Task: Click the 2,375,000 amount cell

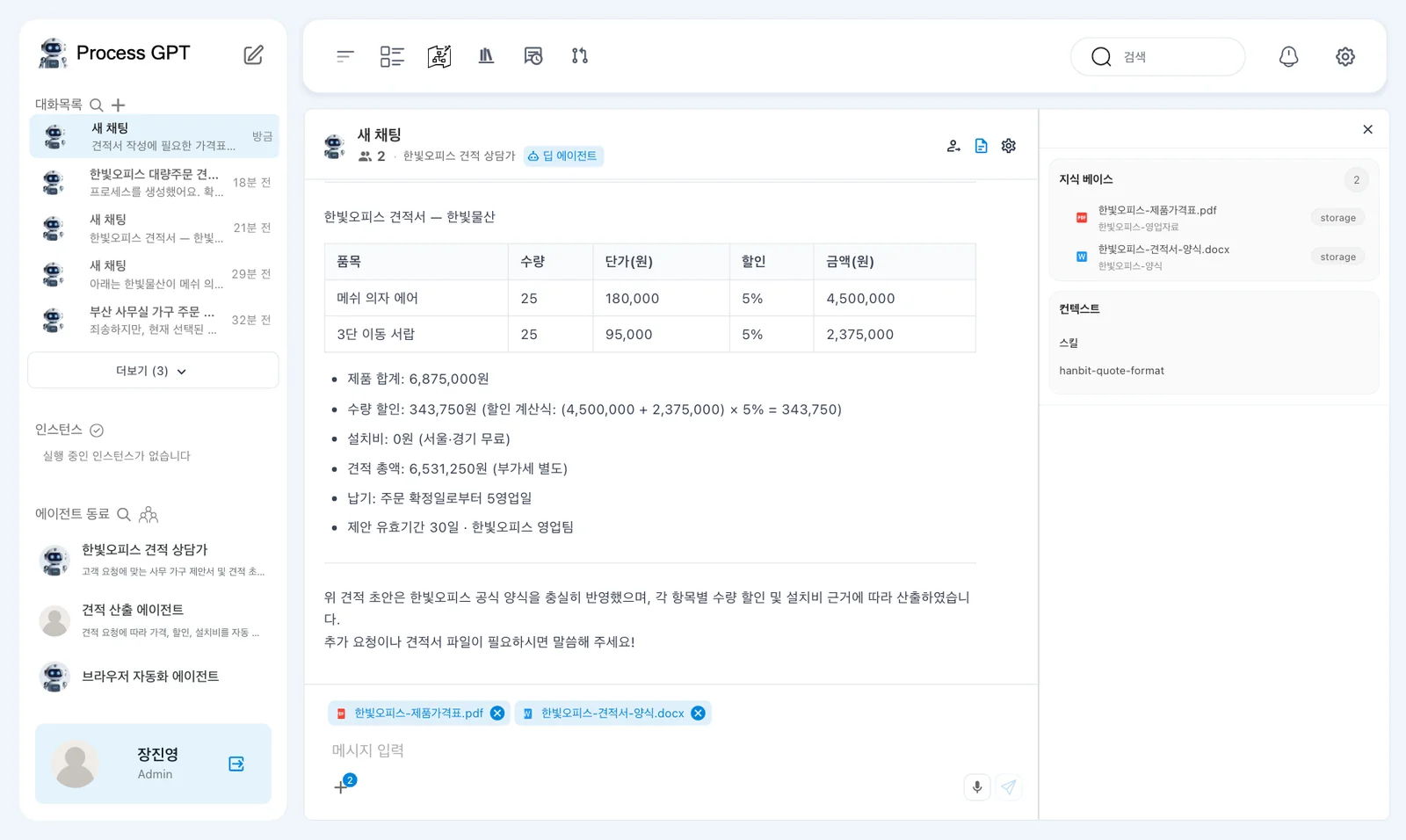Action: pyautogui.click(x=895, y=335)
